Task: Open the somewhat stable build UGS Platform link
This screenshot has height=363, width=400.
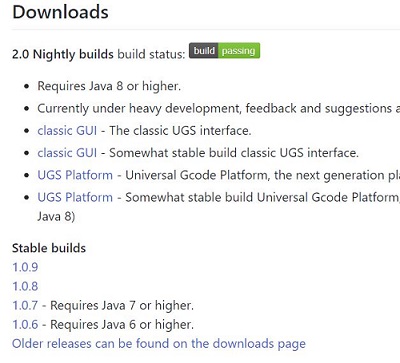Action: [x=75, y=197]
